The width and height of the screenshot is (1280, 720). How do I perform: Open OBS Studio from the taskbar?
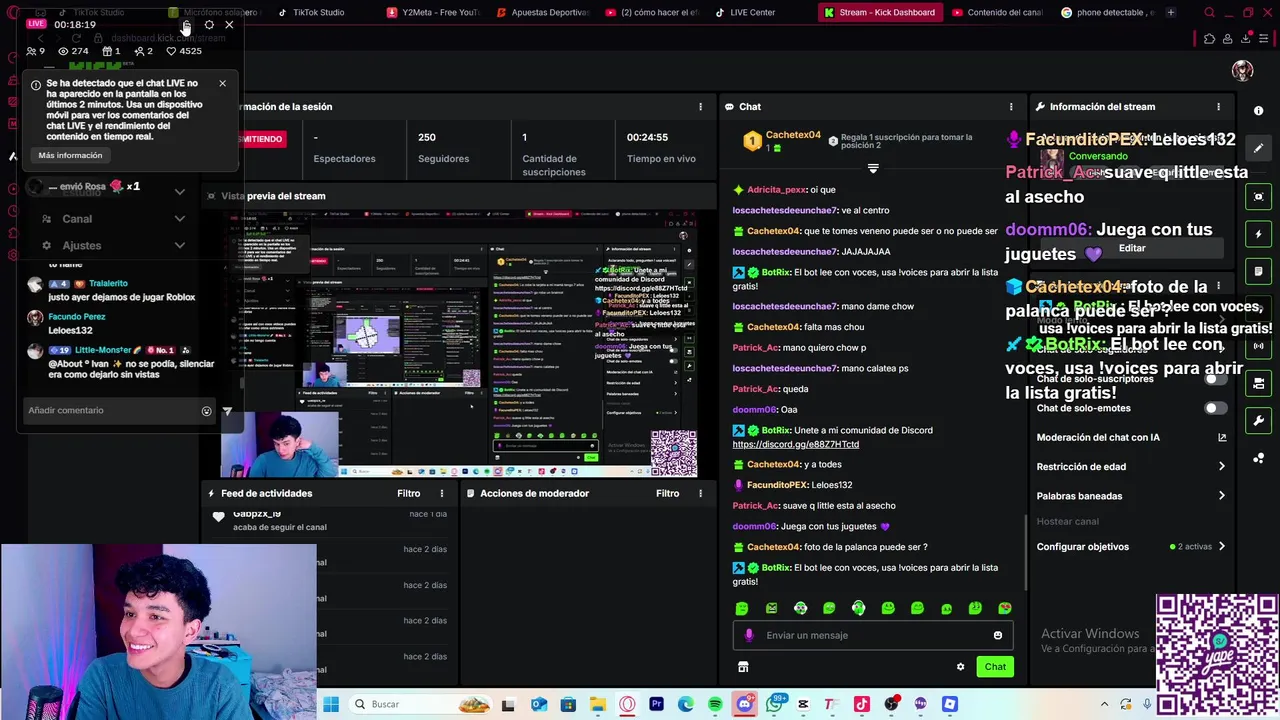pos(891,704)
